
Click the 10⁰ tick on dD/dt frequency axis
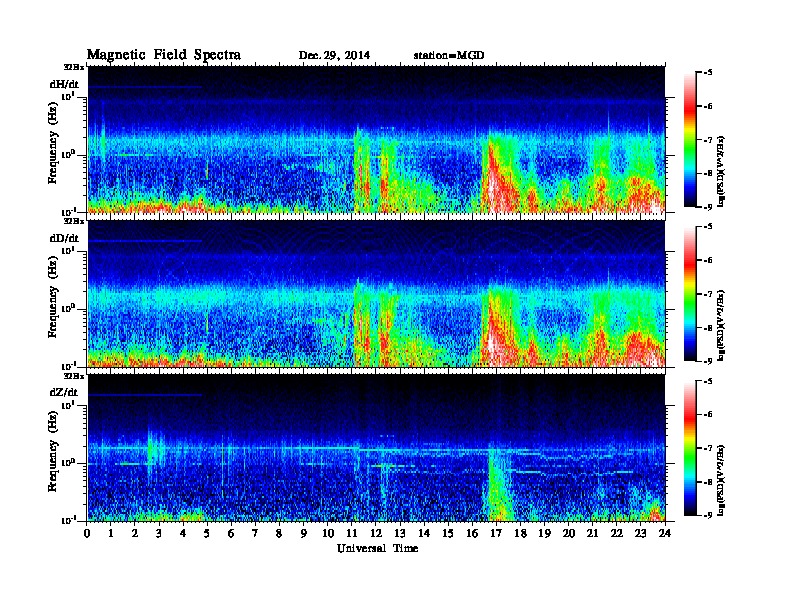68,308
